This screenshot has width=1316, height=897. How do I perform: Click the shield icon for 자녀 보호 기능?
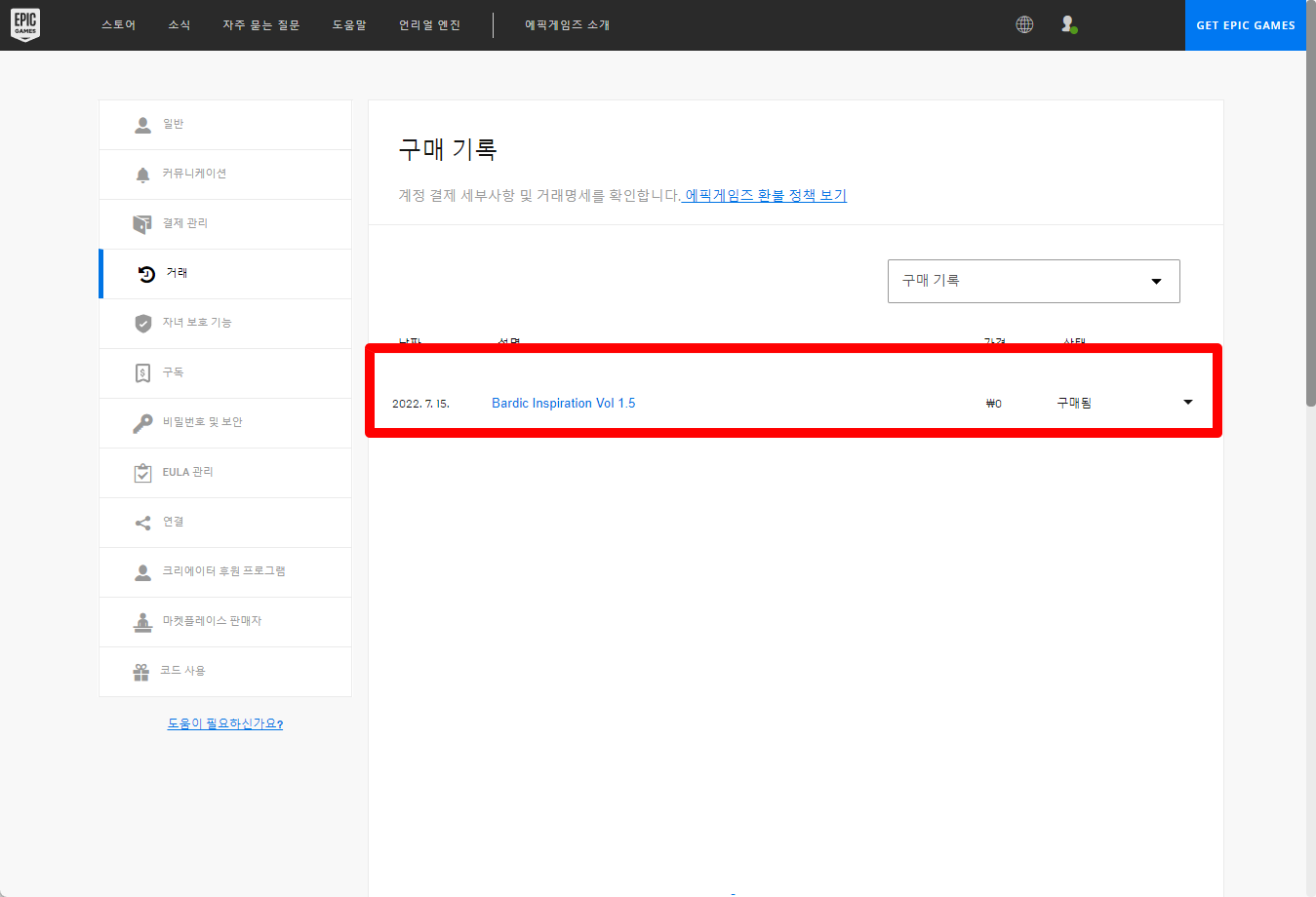coord(142,324)
